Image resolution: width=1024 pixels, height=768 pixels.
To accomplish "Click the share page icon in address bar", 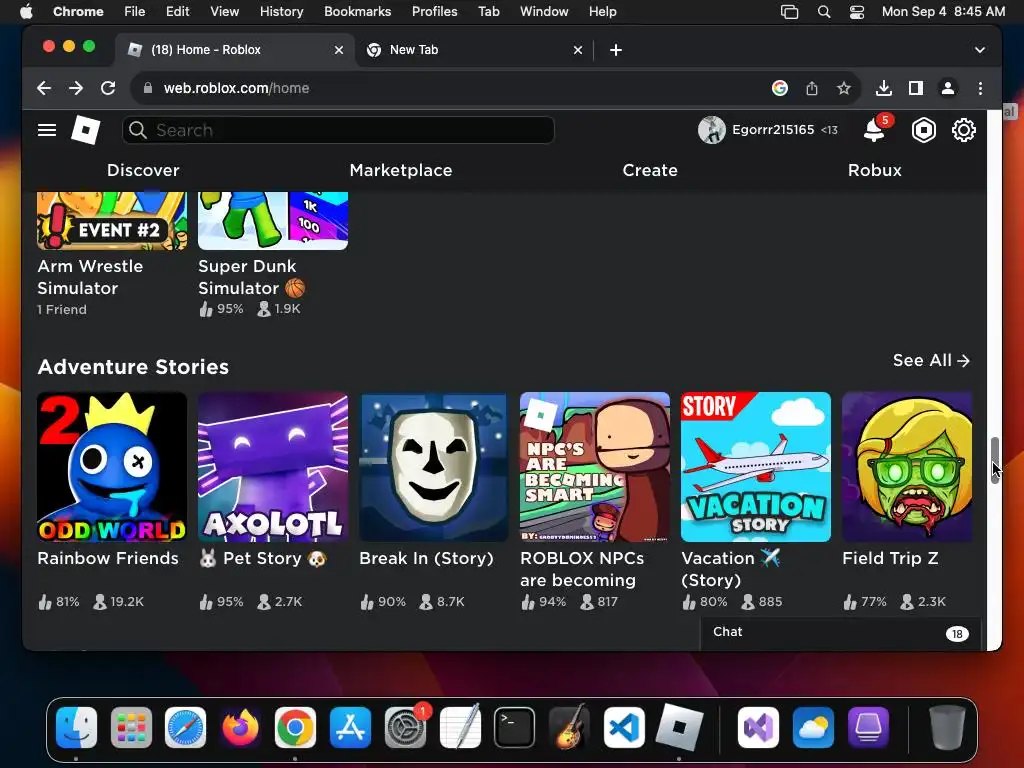I will [x=812, y=88].
